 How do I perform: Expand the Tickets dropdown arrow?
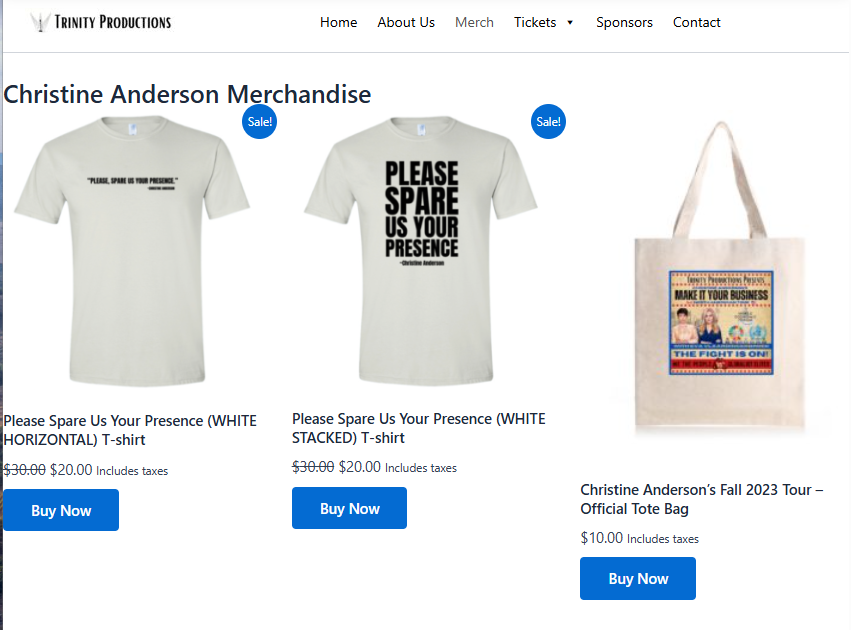coord(570,23)
